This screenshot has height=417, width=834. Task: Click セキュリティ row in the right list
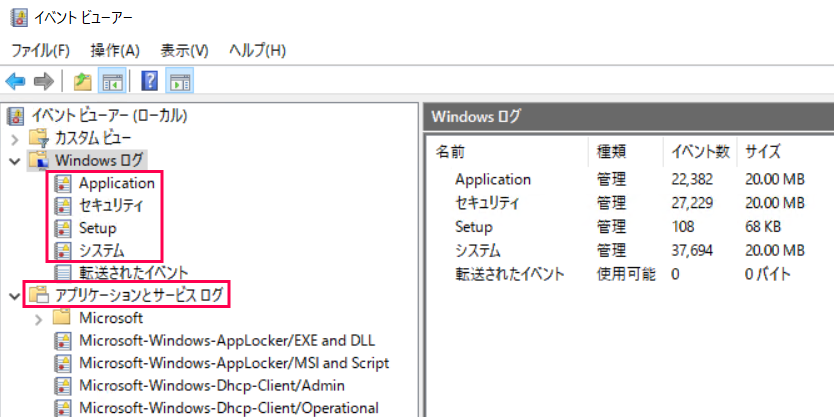click(487, 203)
